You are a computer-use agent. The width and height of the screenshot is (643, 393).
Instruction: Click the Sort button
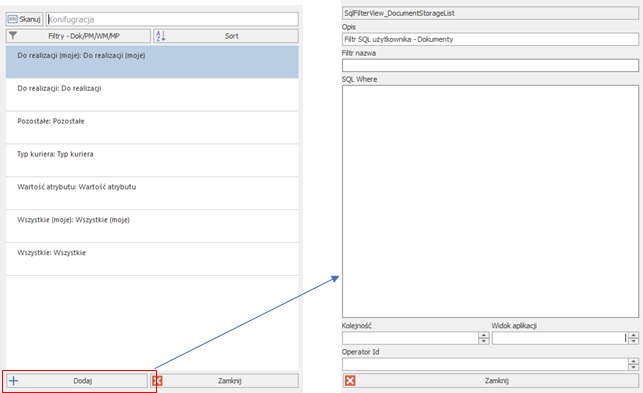click(226, 36)
